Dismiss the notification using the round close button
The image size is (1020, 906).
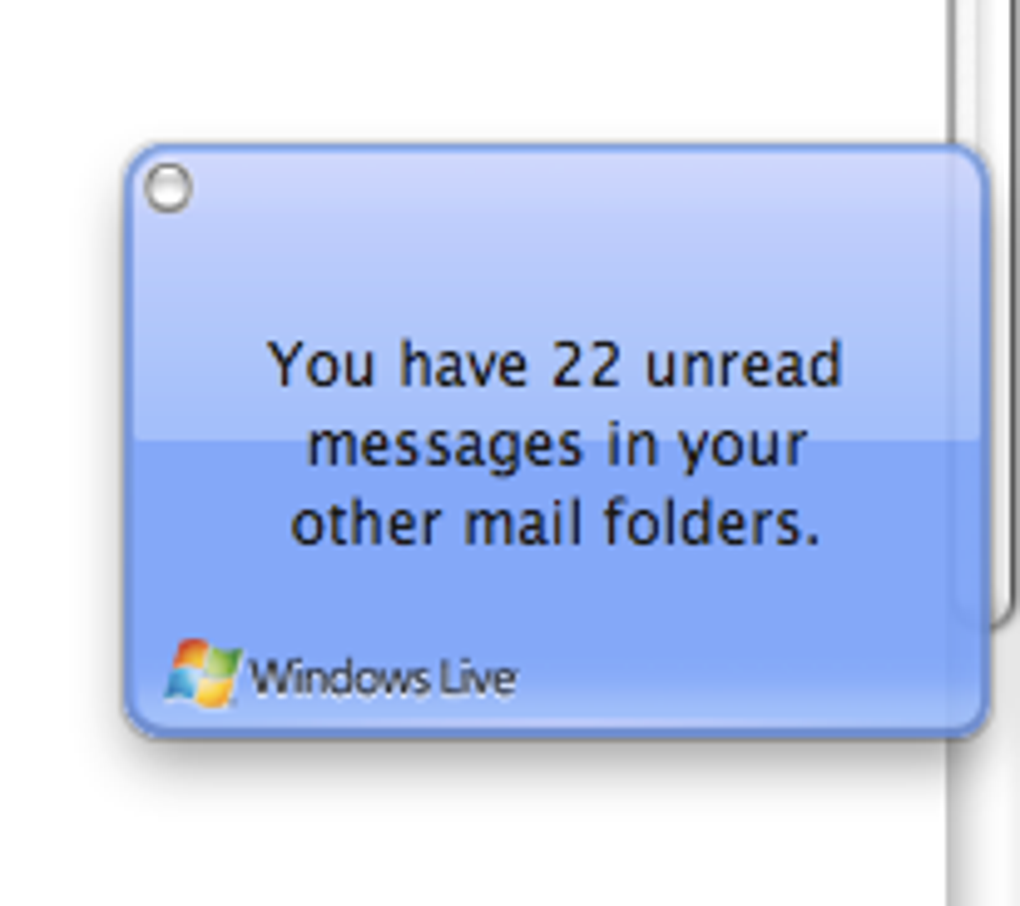[168, 188]
